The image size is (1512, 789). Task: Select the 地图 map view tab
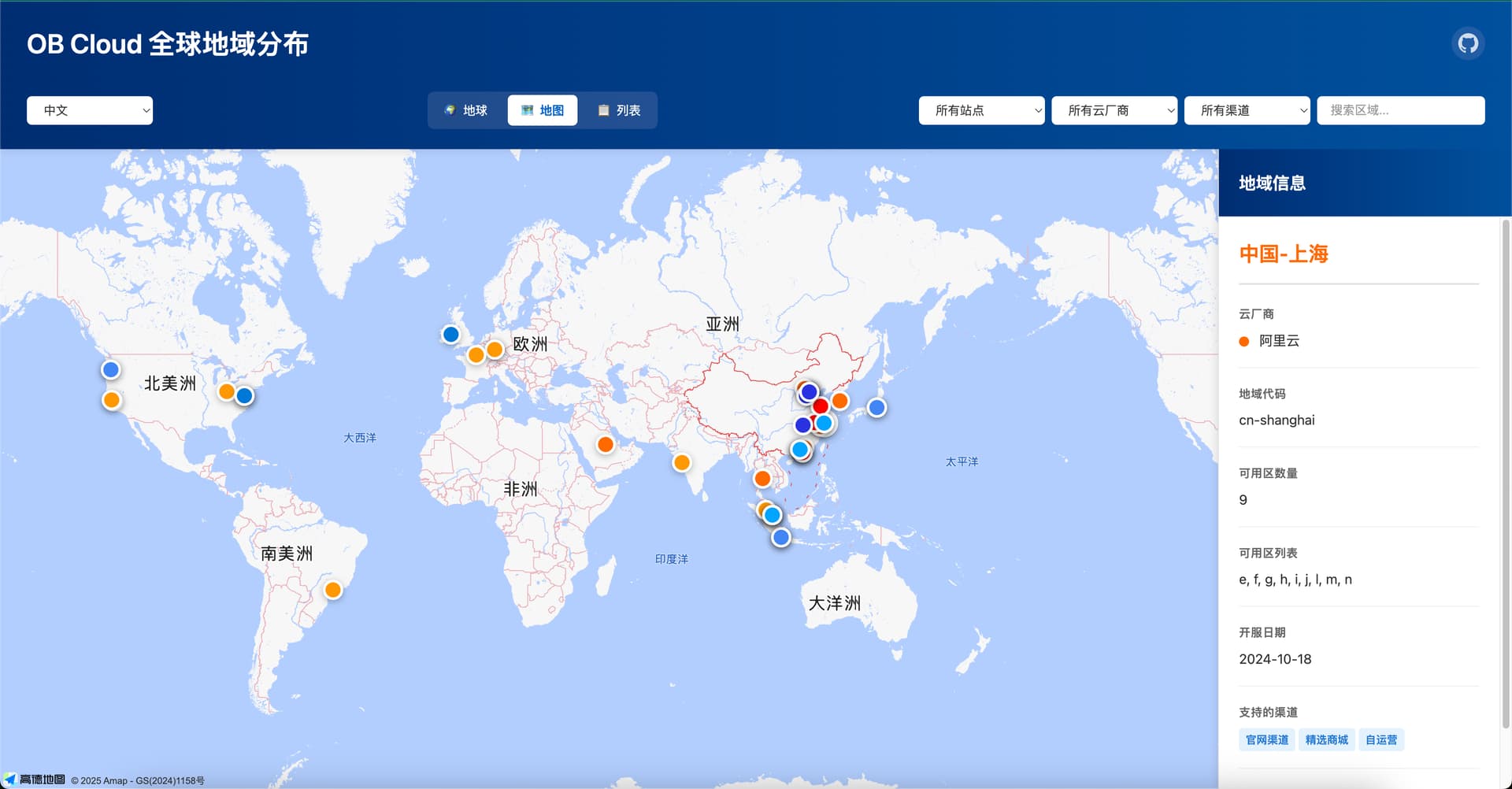click(543, 110)
